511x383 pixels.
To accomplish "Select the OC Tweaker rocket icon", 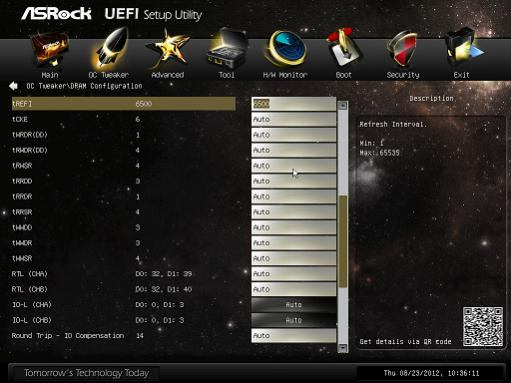I will (110, 49).
